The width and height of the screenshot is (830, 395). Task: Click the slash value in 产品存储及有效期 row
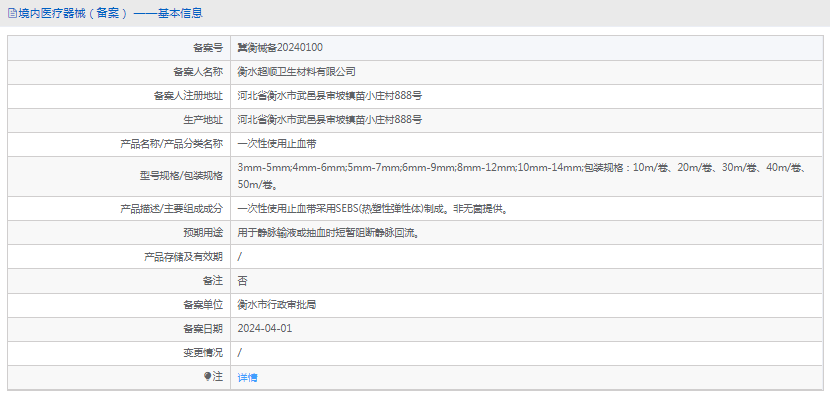(x=240, y=257)
